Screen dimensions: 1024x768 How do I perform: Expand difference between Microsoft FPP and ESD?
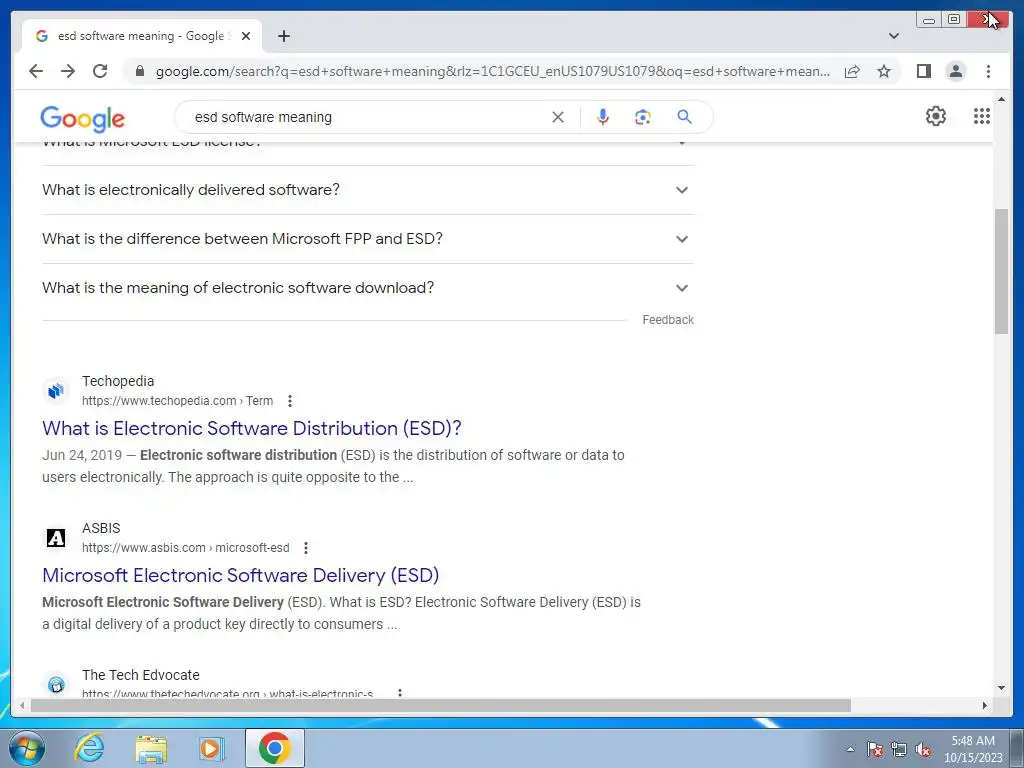(368, 239)
